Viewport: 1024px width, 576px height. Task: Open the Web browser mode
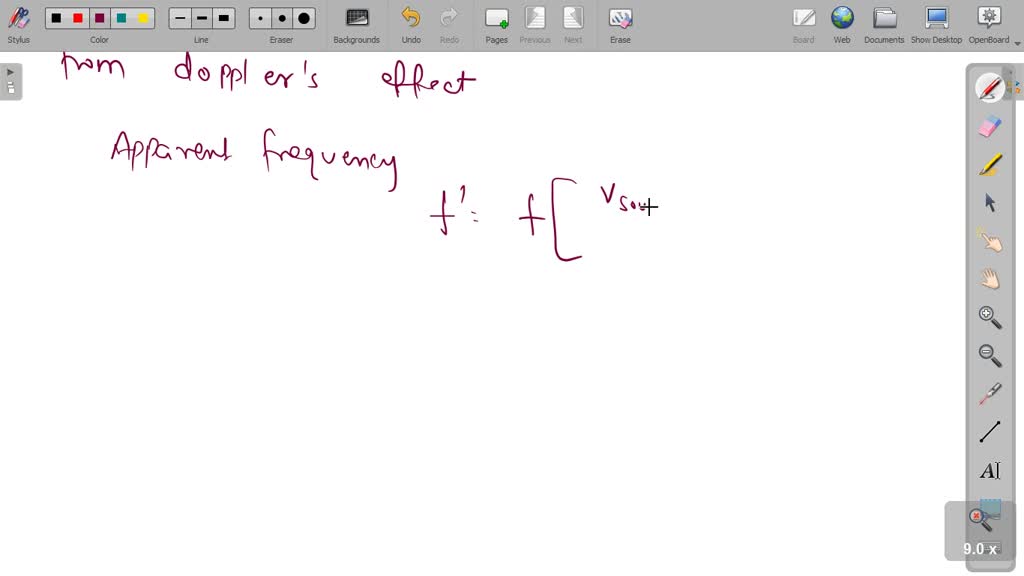tap(842, 25)
